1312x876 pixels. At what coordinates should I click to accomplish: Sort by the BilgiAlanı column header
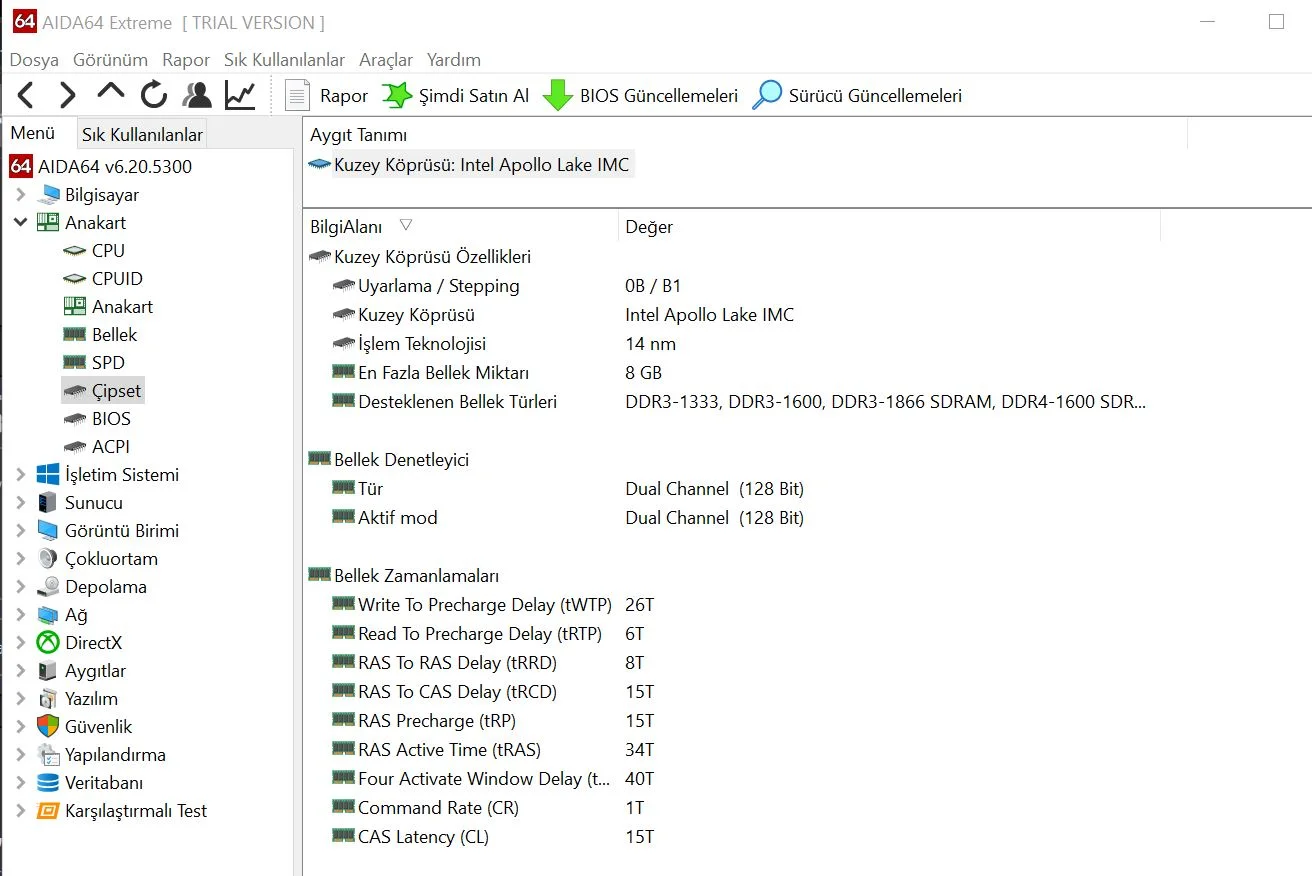tap(346, 227)
